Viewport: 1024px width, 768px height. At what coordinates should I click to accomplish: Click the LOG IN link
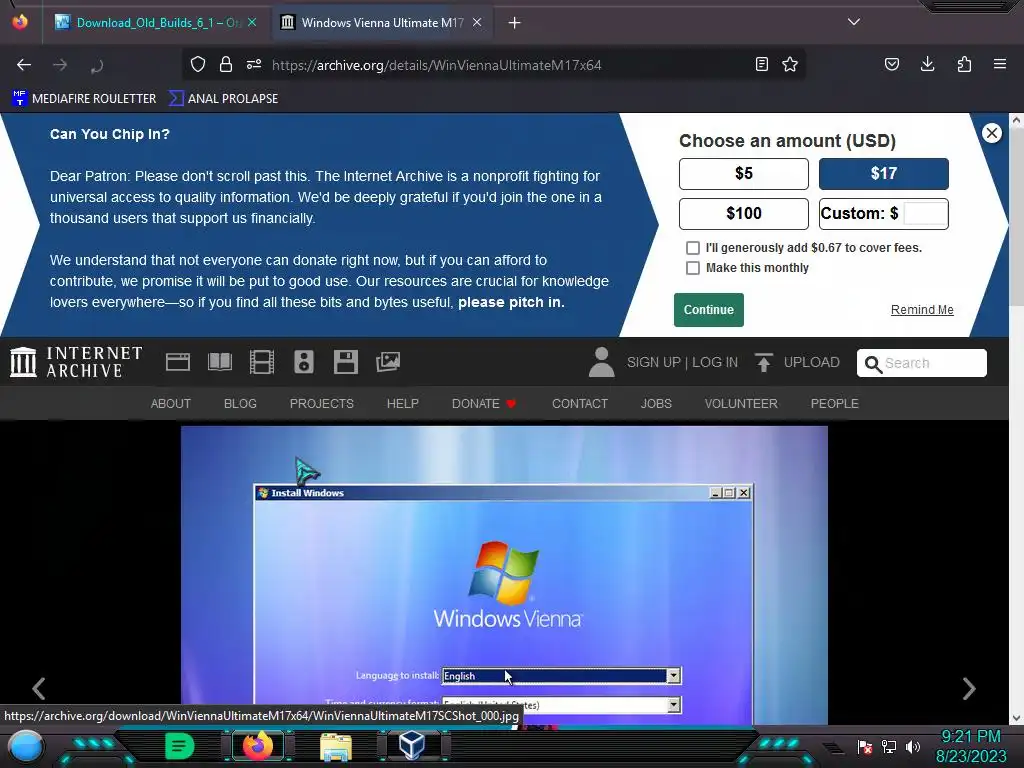coord(715,362)
